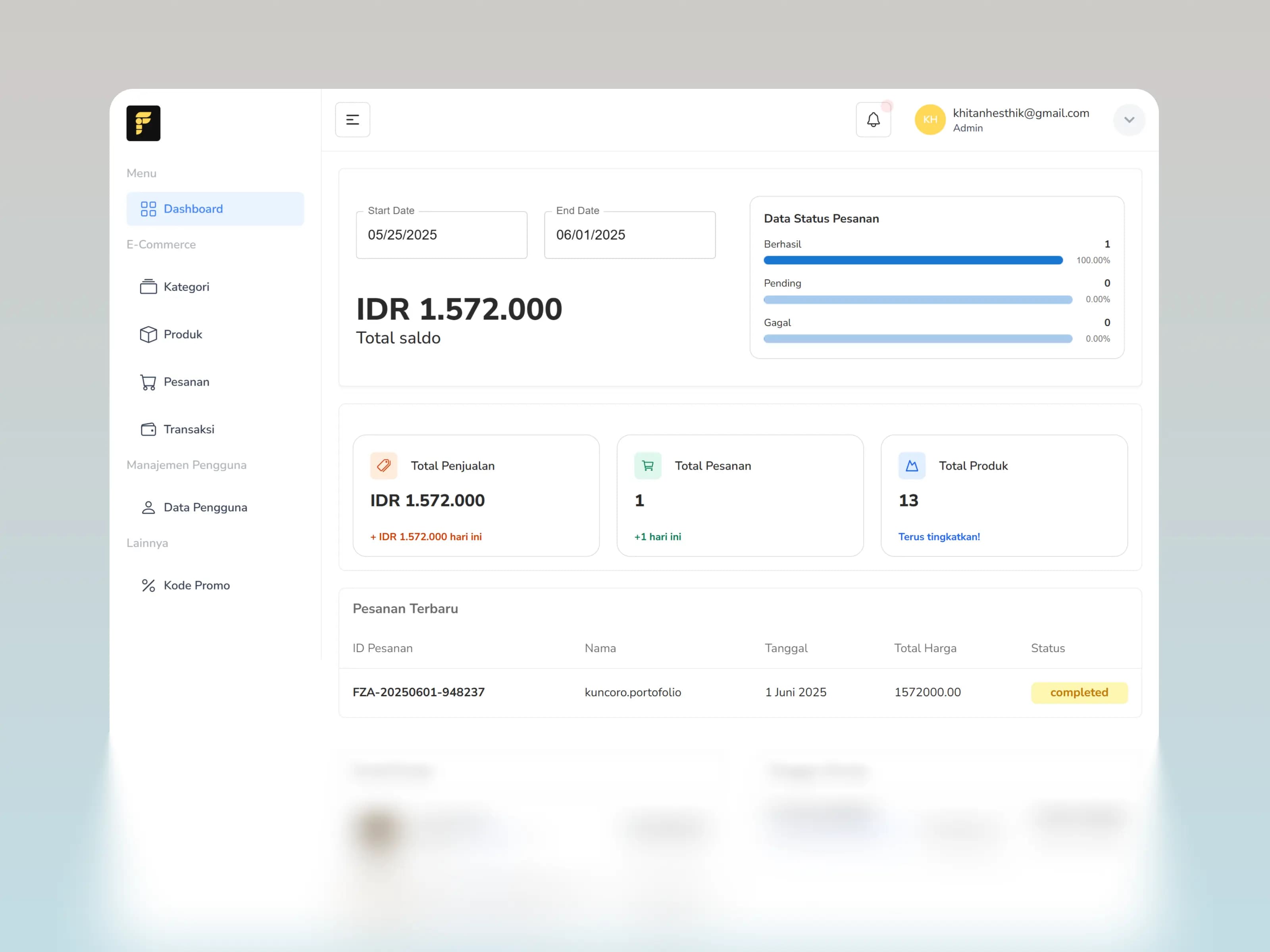Click customer name kuncoro.portofolio
1270x952 pixels.
coord(633,692)
